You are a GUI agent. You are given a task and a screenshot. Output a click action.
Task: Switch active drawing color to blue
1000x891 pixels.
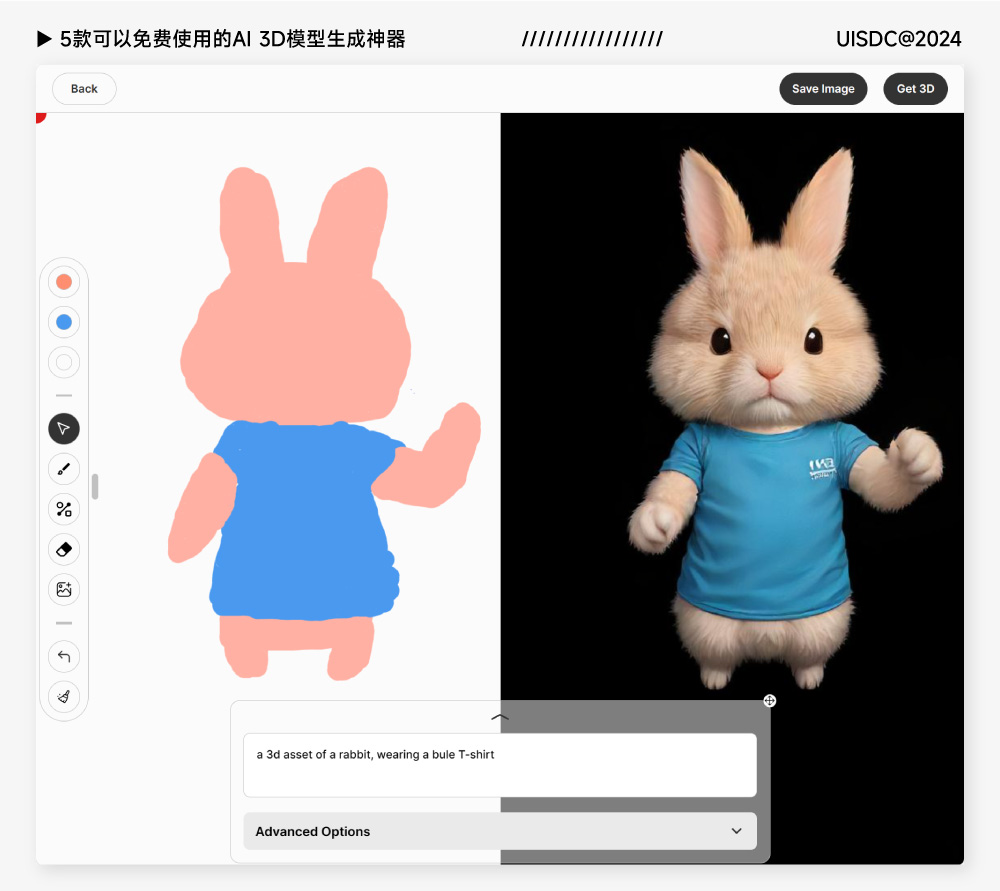(x=63, y=322)
